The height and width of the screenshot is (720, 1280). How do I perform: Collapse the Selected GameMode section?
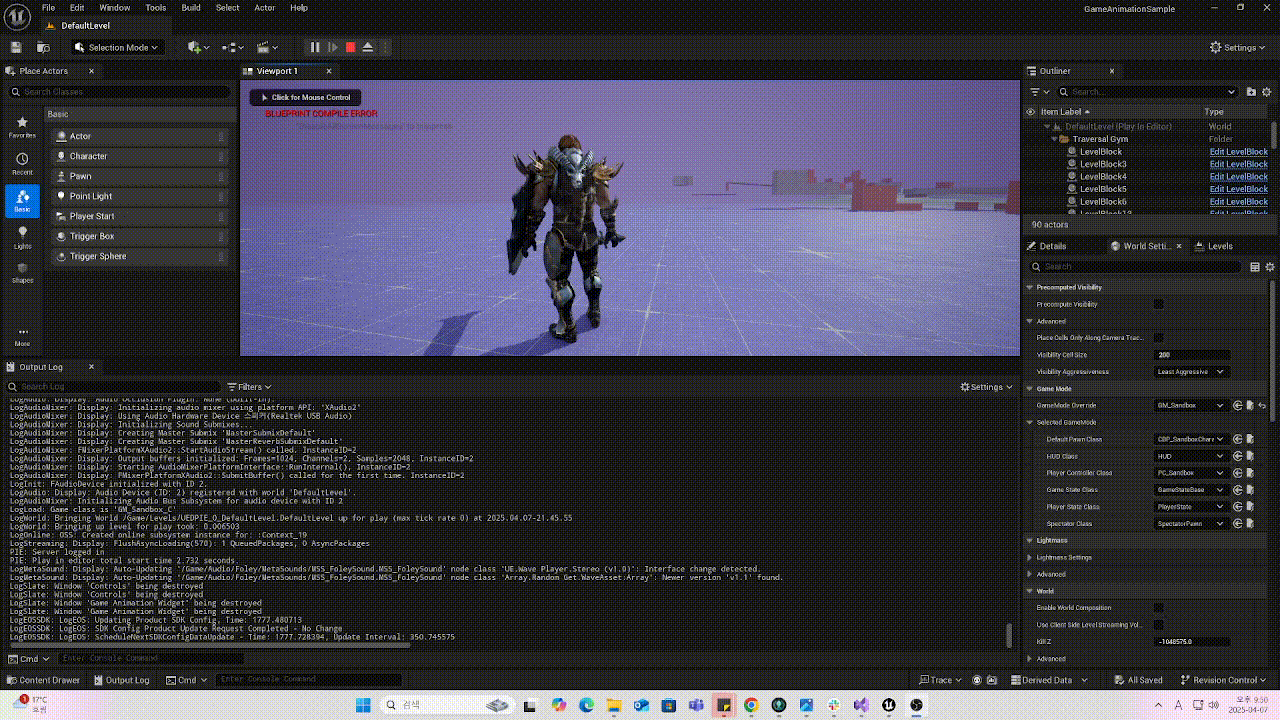pyautogui.click(x=1031, y=422)
